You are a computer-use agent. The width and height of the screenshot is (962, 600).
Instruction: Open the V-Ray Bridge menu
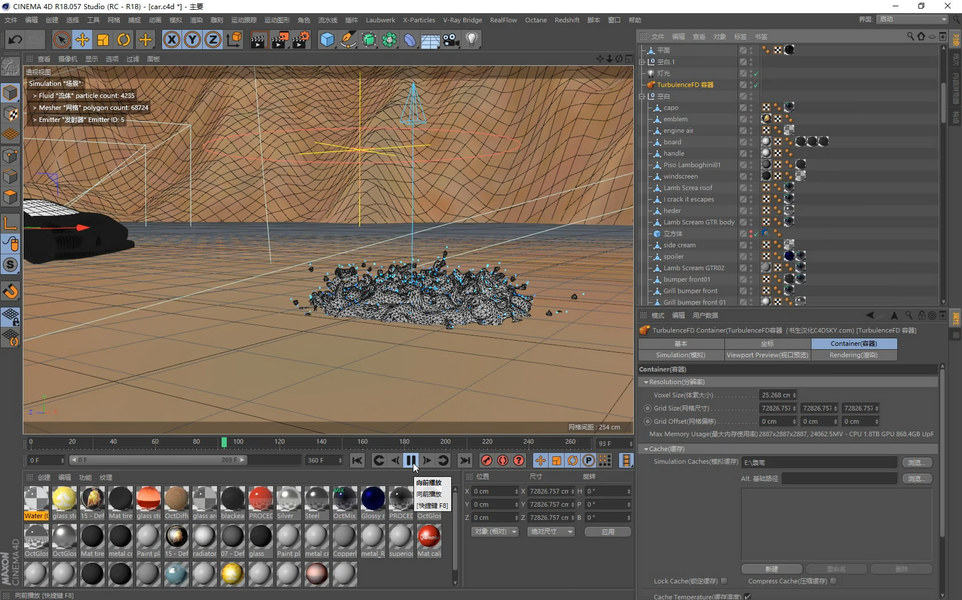click(463, 20)
